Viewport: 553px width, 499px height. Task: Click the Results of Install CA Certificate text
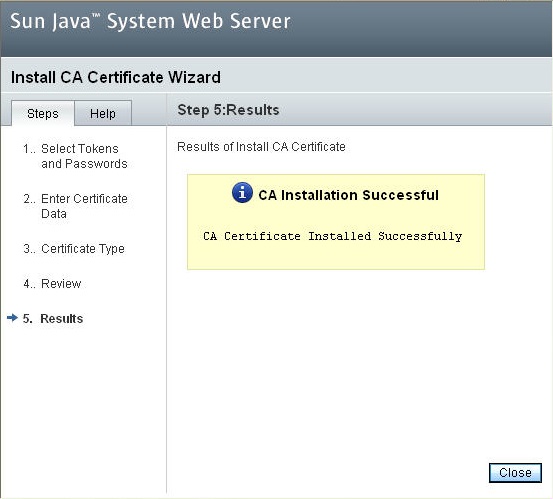tap(261, 147)
